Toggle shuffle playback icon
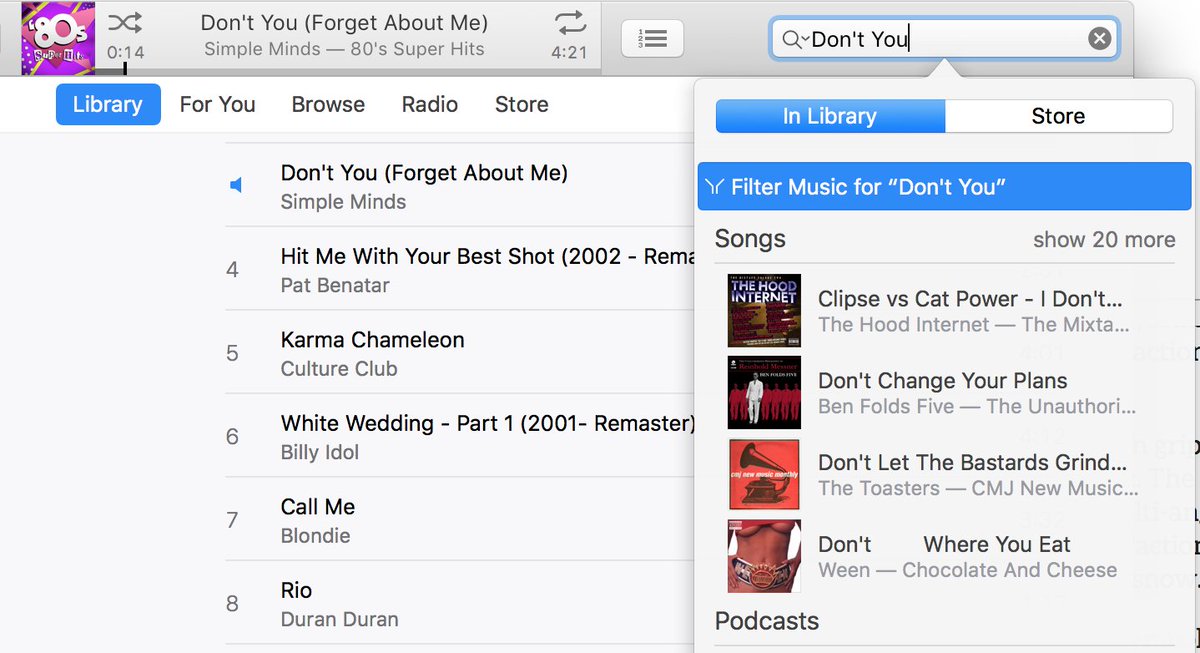 point(125,22)
